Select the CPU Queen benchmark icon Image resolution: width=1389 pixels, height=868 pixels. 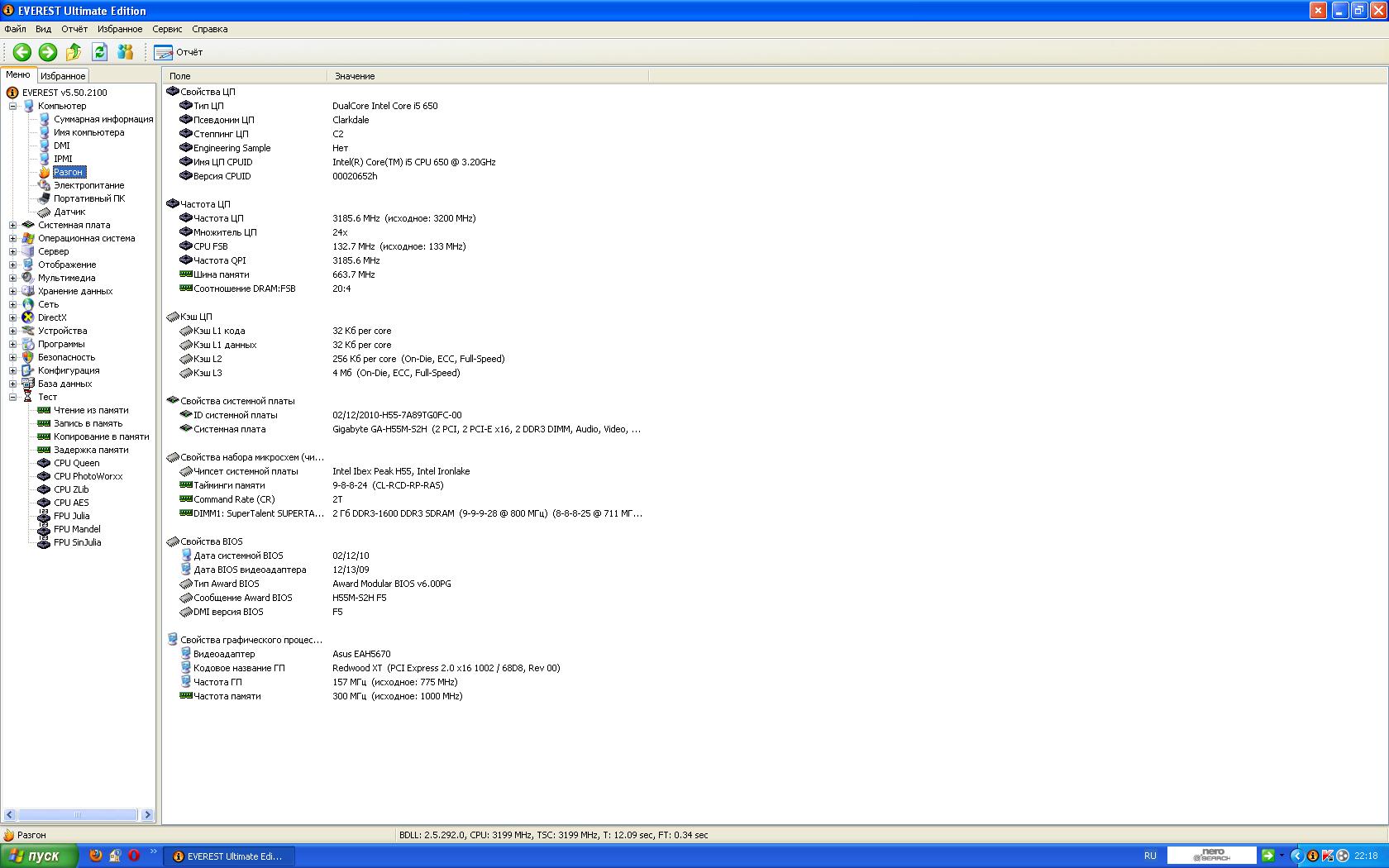click(45, 463)
